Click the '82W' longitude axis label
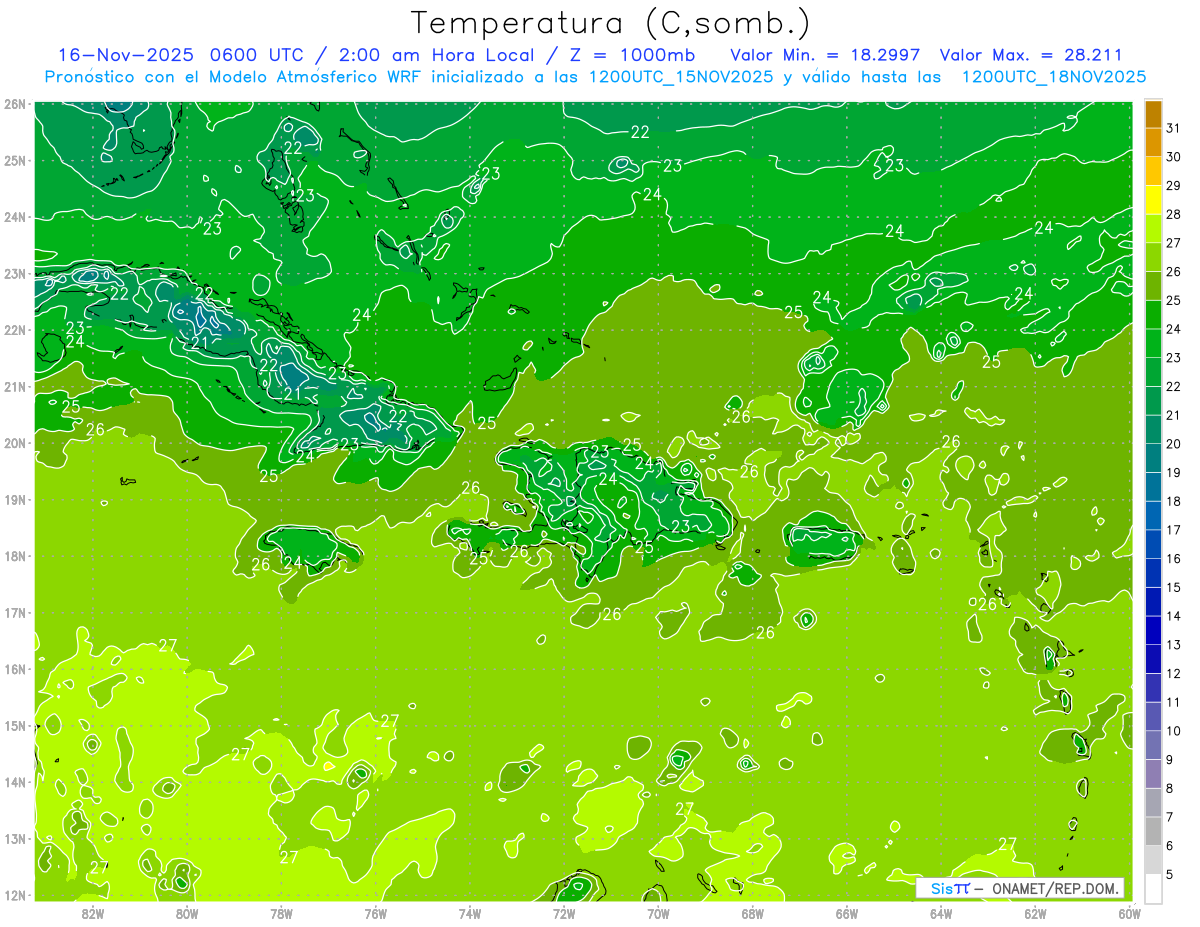Screen dimensions: 1200x927 [93, 913]
